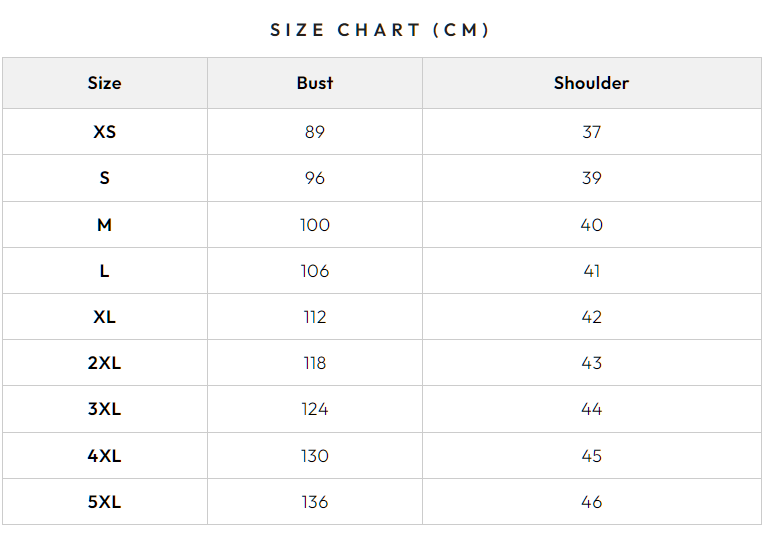Click shoulder value 37 for XS

tap(591, 132)
